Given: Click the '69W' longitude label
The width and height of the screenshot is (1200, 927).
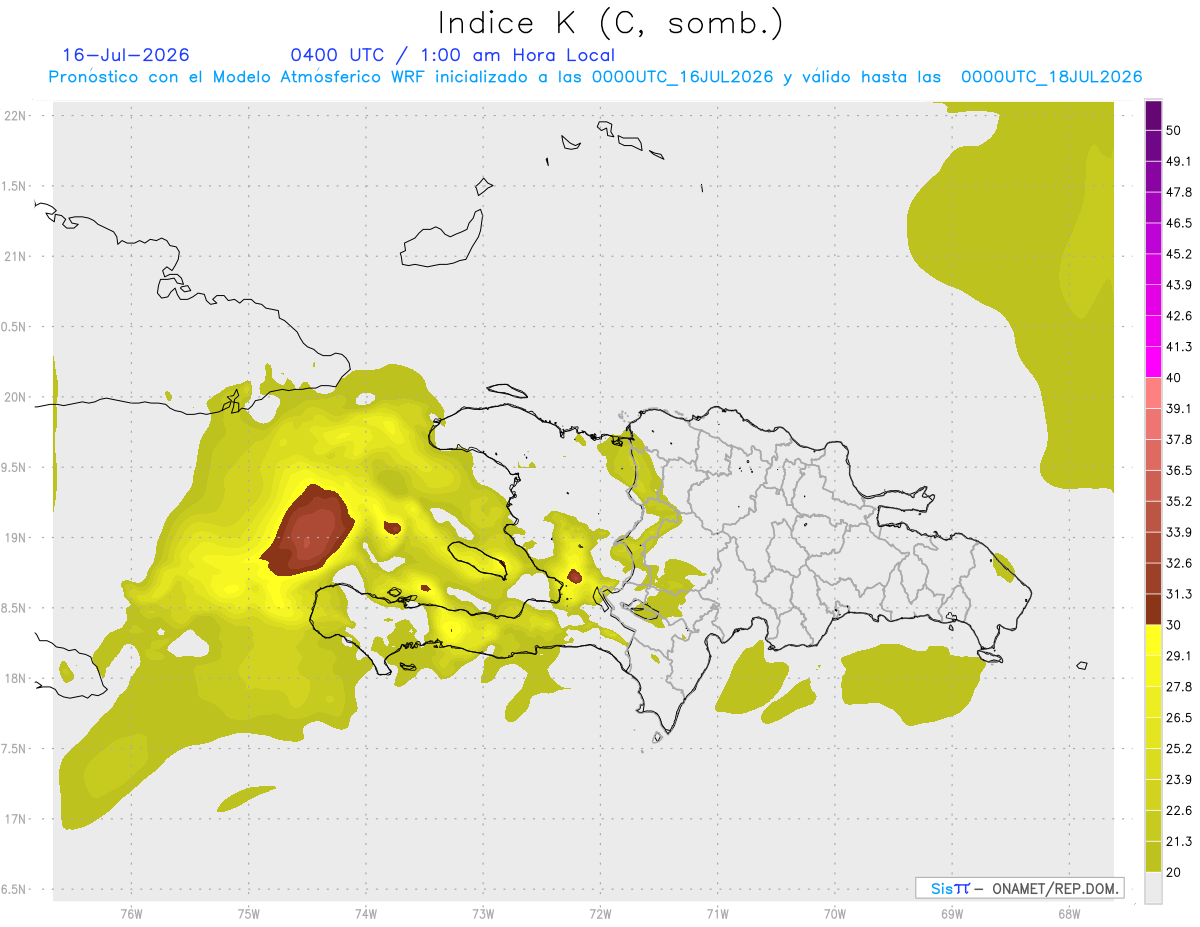Looking at the screenshot, I should point(951,914).
